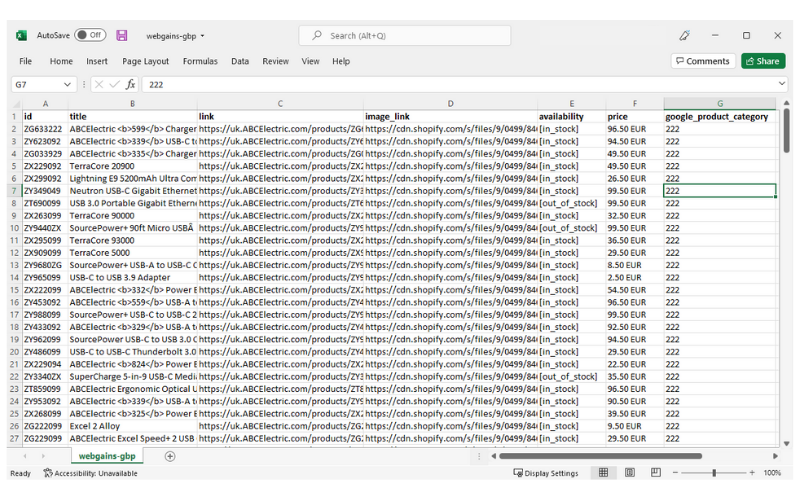The image size is (800, 500).
Task: Click the previous sheet navigation arrow
Action: [25, 456]
